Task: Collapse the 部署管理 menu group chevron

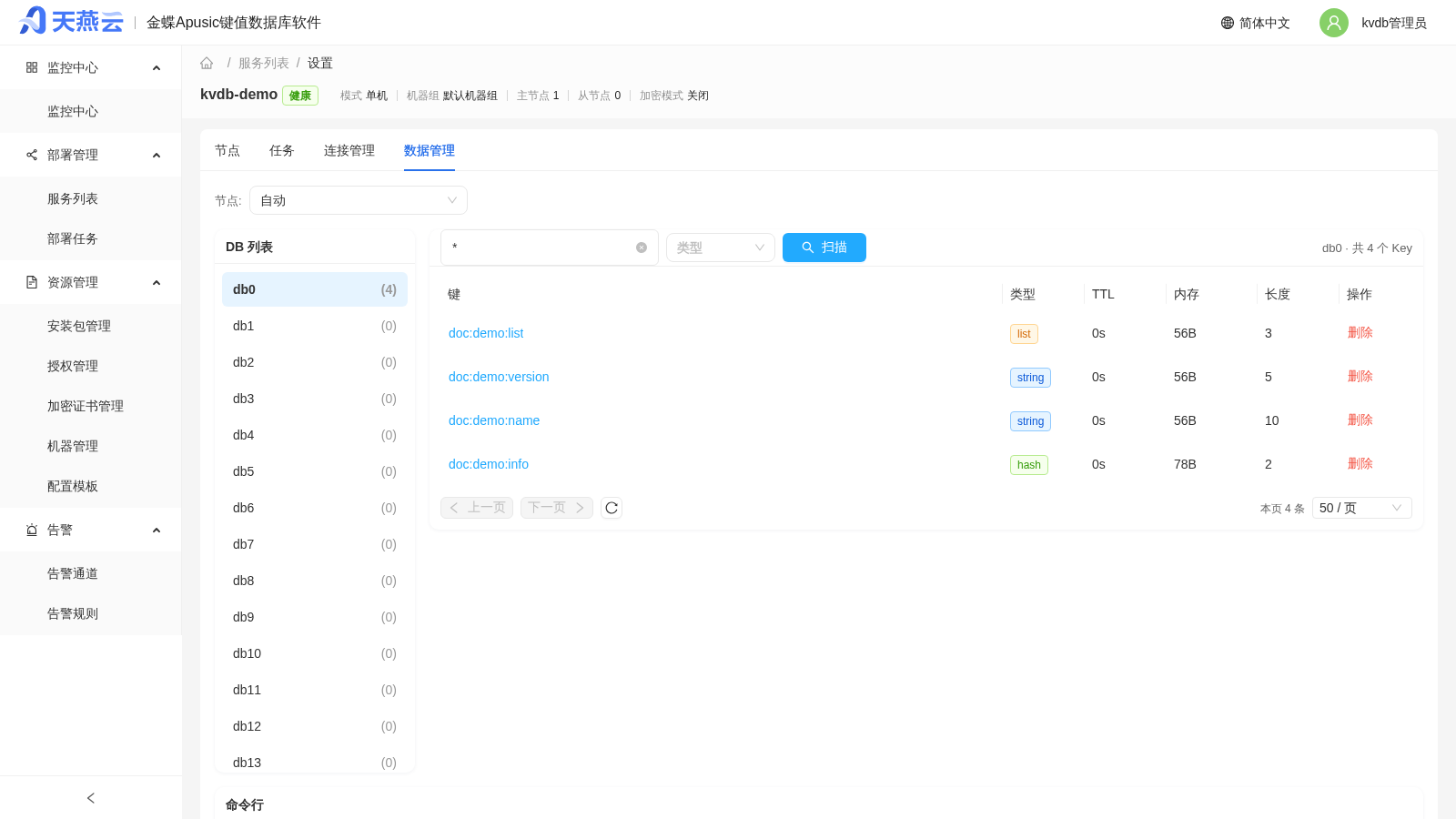Action: pos(157,156)
